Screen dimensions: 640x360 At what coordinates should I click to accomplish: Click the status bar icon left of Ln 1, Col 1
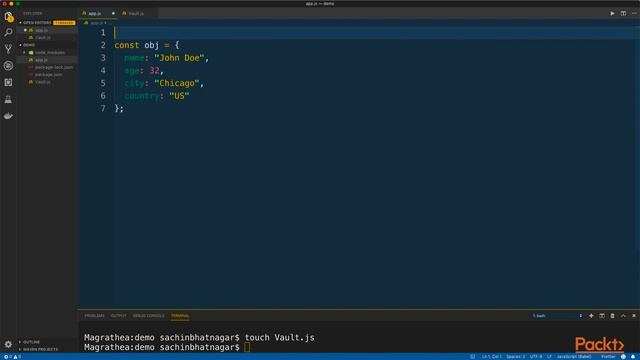(472, 357)
